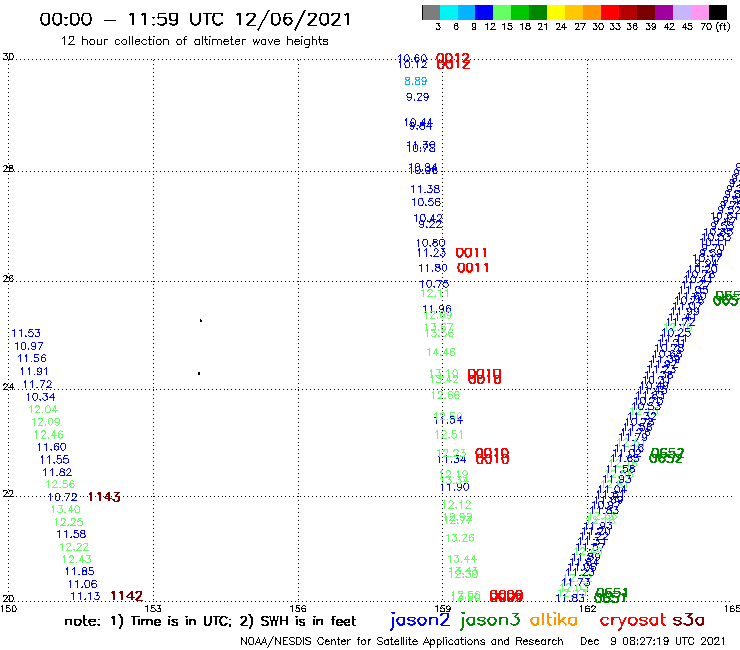Click the cyan swatch in the wave height legend

(x=449, y=12)
